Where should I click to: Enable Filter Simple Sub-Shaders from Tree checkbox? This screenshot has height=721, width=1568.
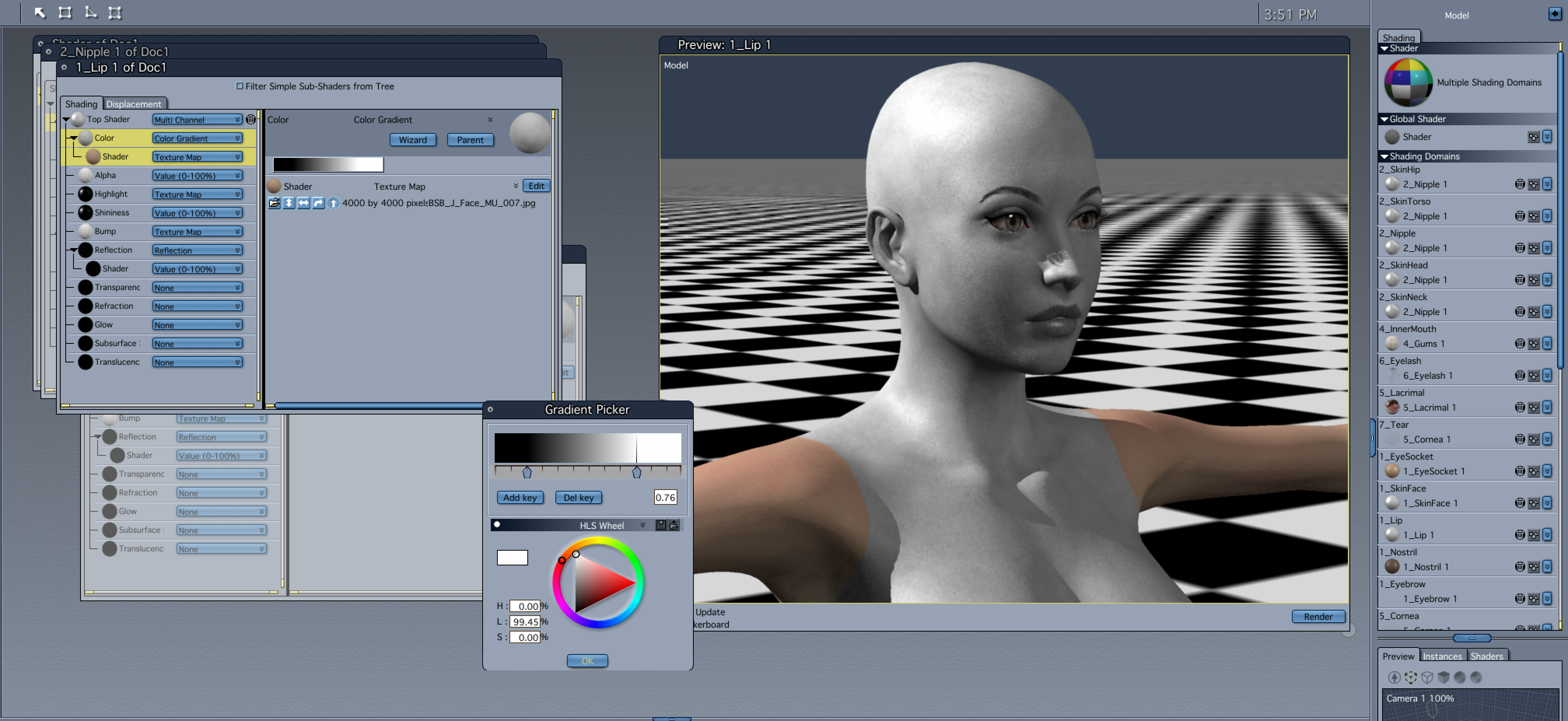pos(239,86)
